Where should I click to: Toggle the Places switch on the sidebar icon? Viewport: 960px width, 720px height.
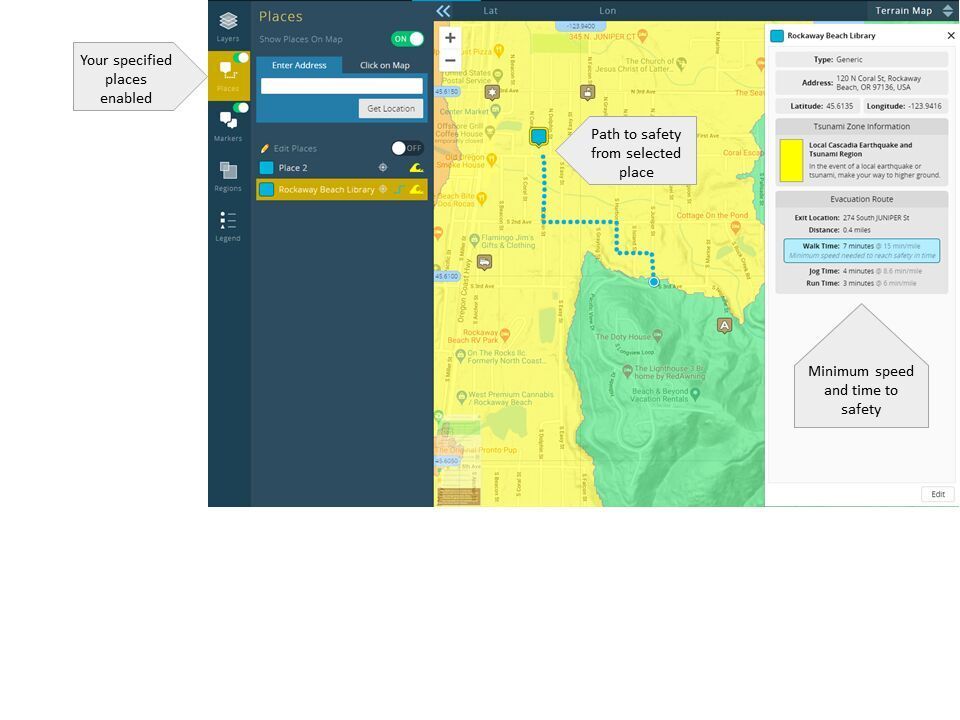point(241,58)
